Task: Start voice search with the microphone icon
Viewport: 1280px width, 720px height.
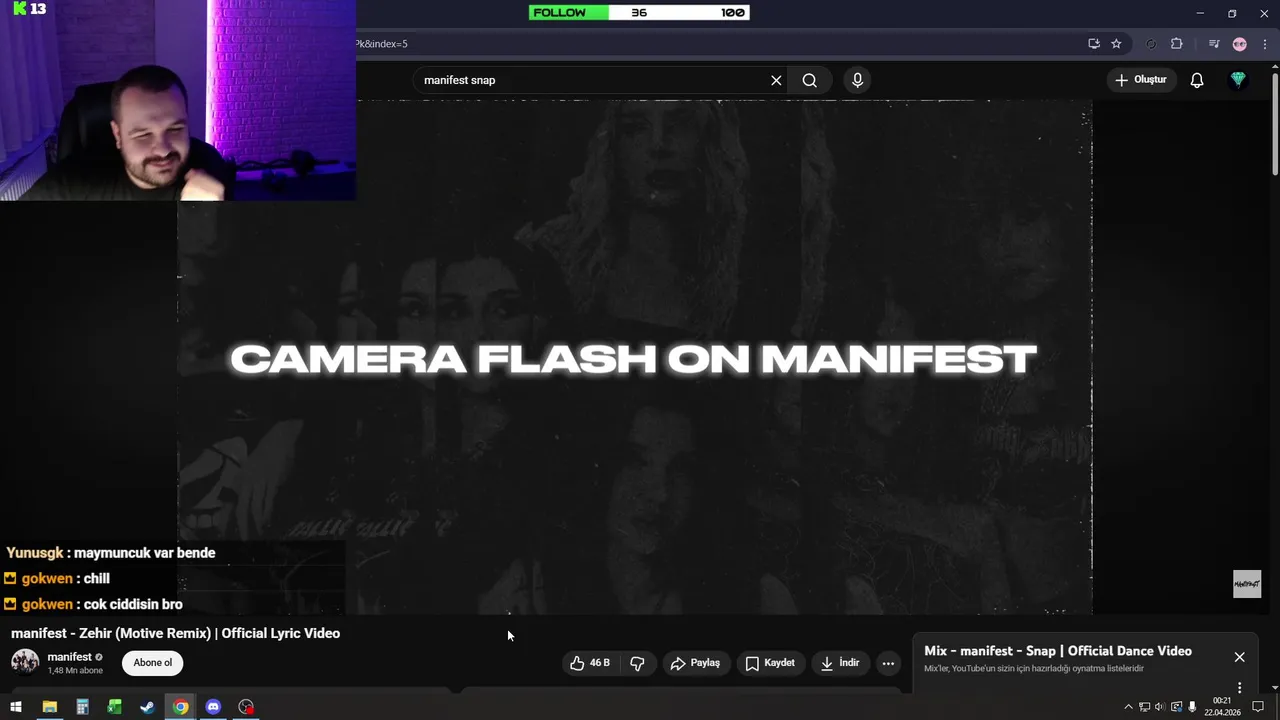Action: pos(857,80)
